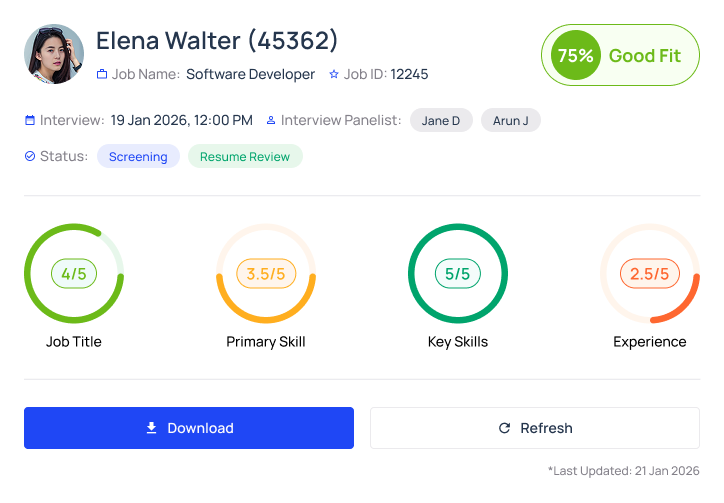Screen dimensions: 724x503
Task: Click the Key Skills 5/5 score ring
Action: coord(458,274)
